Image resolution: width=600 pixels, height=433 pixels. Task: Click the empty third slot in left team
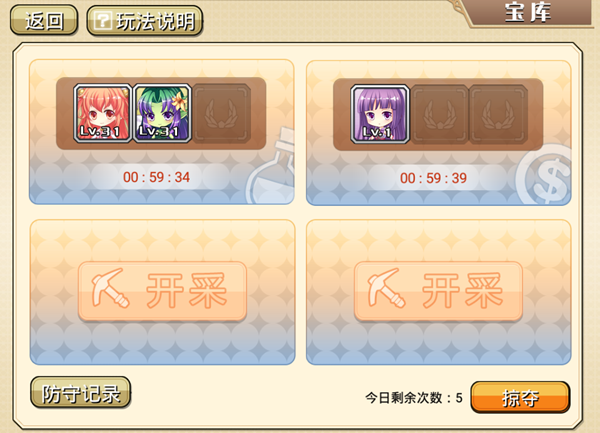click(222, 114)
